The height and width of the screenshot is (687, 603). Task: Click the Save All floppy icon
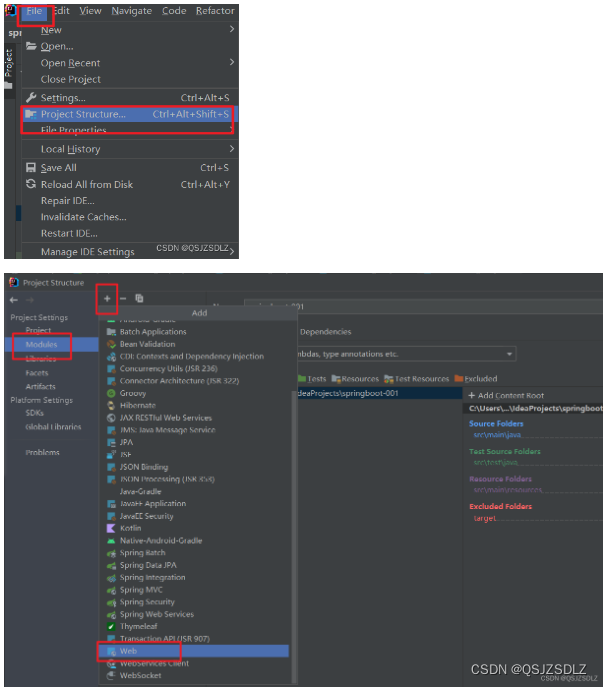(x=31, y=168)
